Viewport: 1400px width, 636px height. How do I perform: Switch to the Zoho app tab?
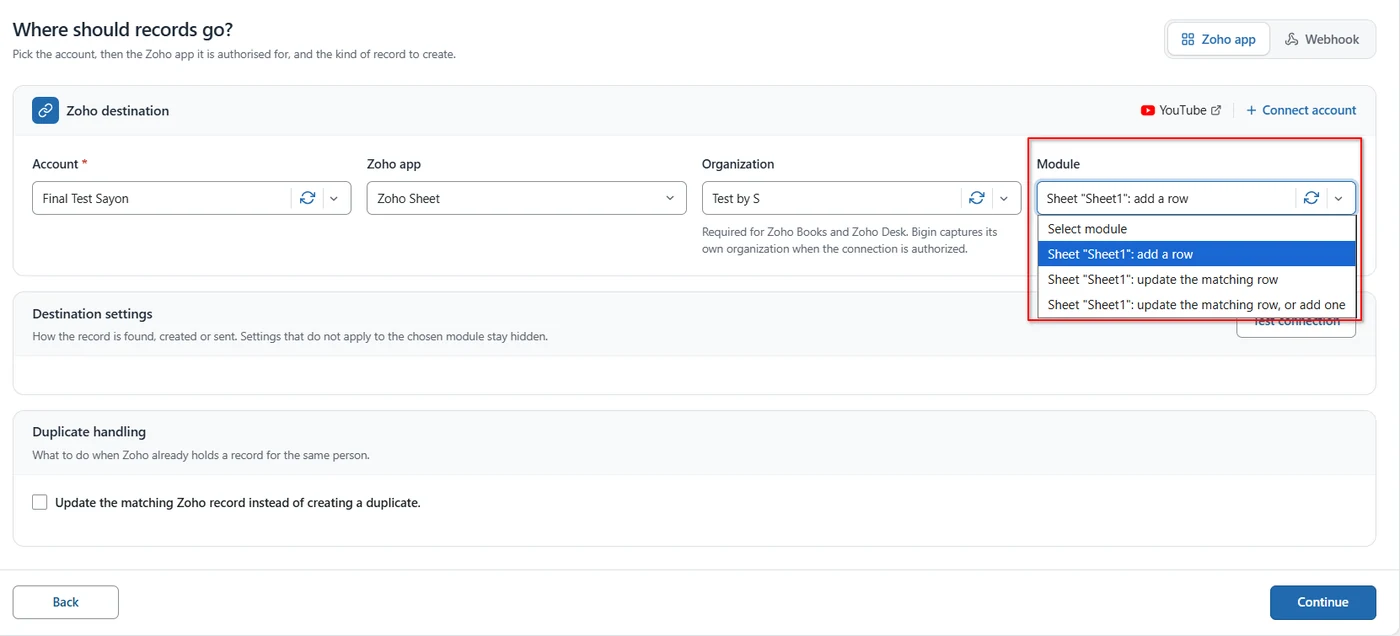click(1218, 39)
